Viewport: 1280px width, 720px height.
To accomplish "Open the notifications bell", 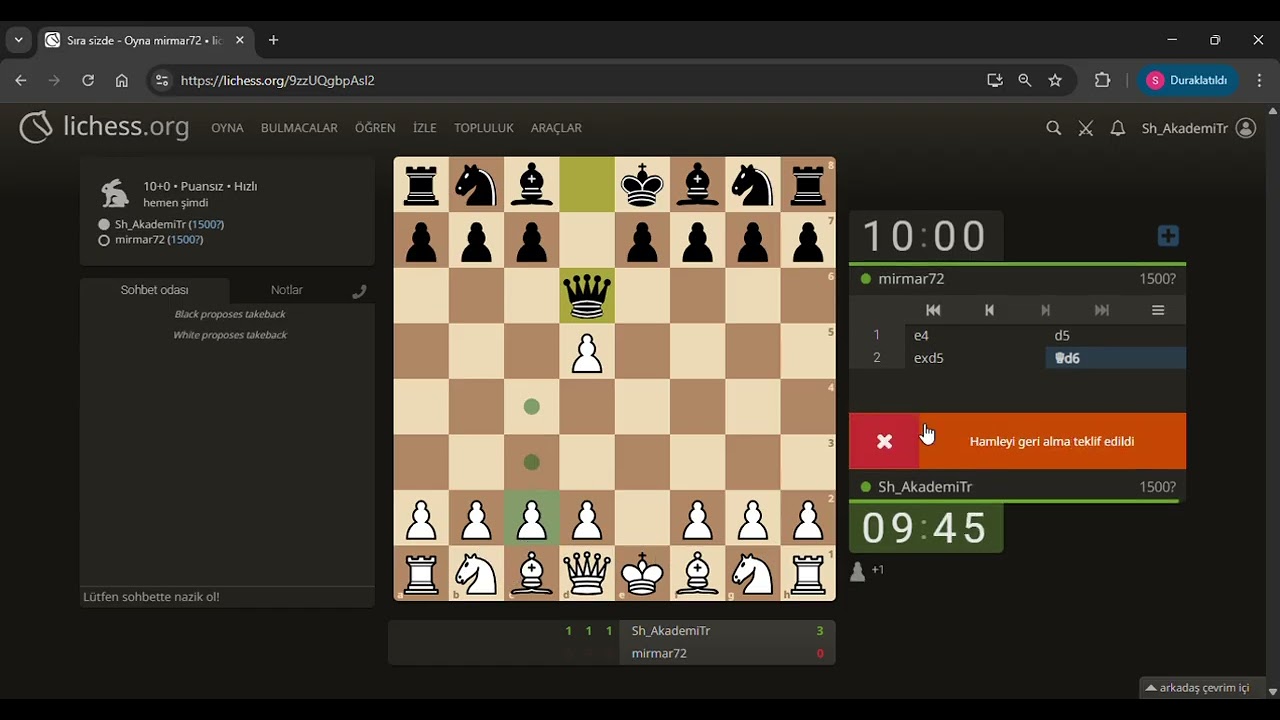I will pos(1118,128).
